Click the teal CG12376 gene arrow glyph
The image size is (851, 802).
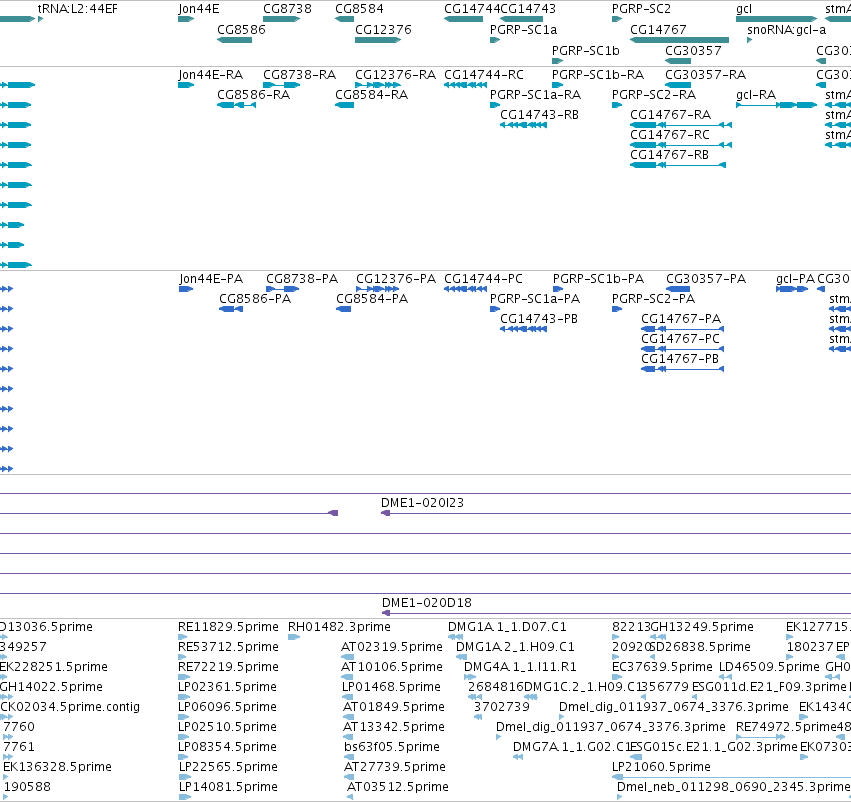378,40
